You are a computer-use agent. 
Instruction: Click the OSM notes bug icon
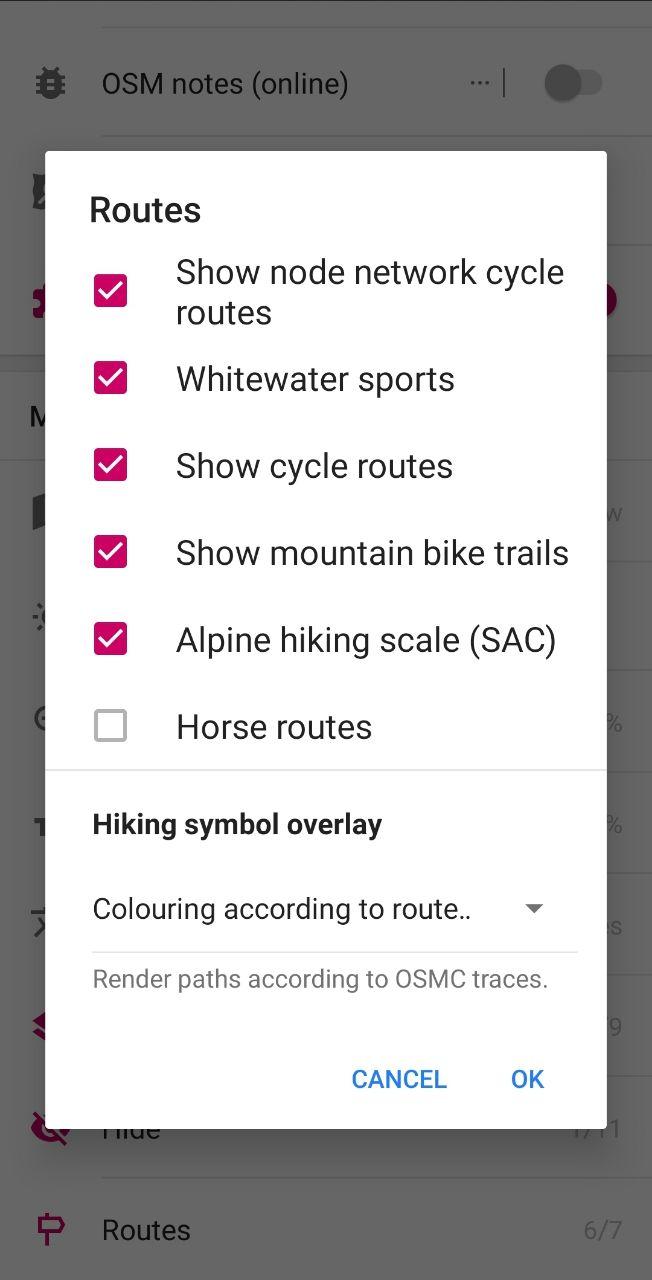(49, 83)
